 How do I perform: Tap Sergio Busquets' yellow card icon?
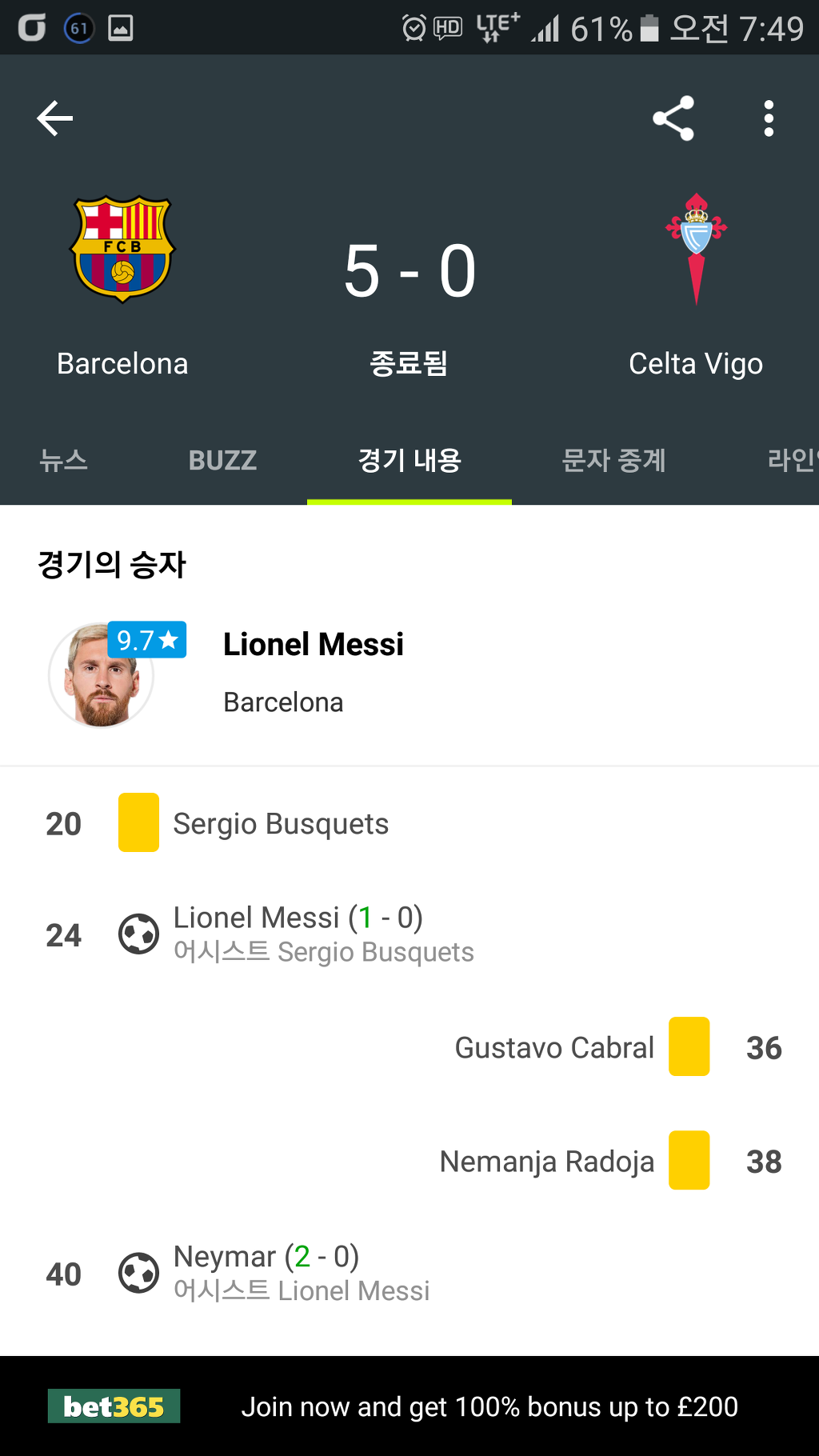click(138, 822)
